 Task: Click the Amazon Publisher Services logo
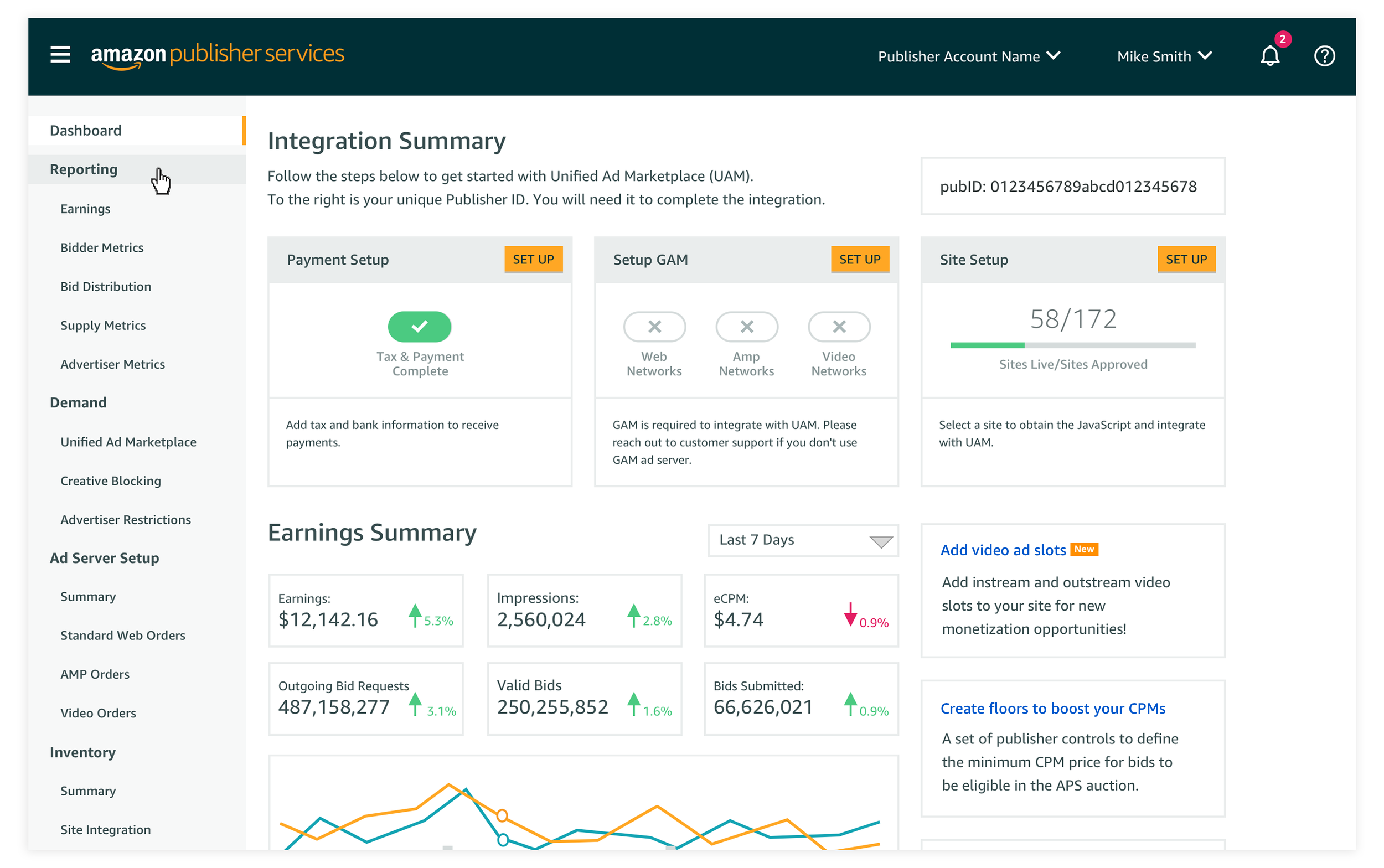pos(218,55)
